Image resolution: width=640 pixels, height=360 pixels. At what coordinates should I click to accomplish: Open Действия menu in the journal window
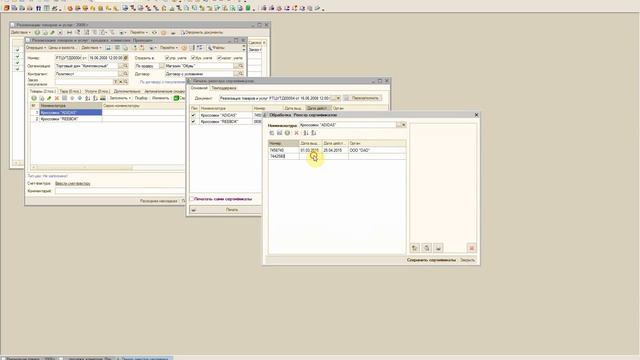point(20,32)
